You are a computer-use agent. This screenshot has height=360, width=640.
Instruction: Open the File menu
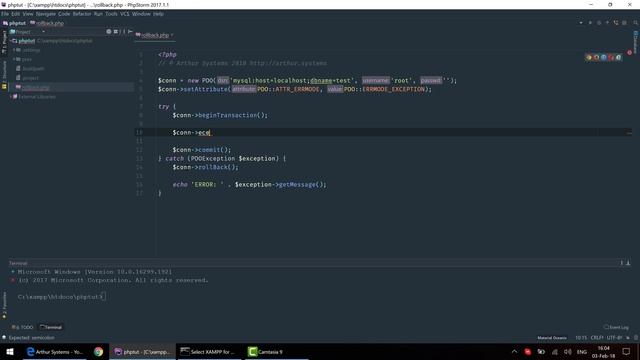pyautogui.click(x=4, y=14)
